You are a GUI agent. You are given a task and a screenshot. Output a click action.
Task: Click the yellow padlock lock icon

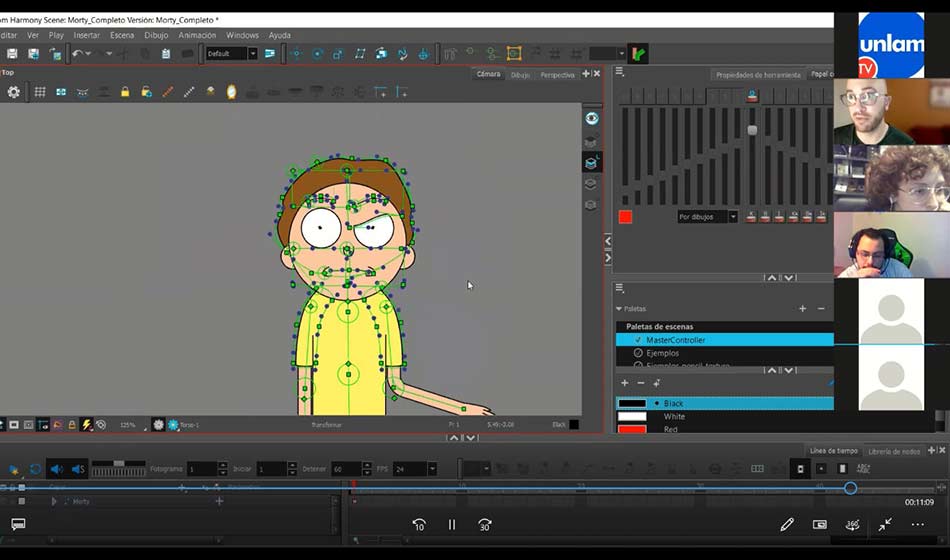click(125, 92)
